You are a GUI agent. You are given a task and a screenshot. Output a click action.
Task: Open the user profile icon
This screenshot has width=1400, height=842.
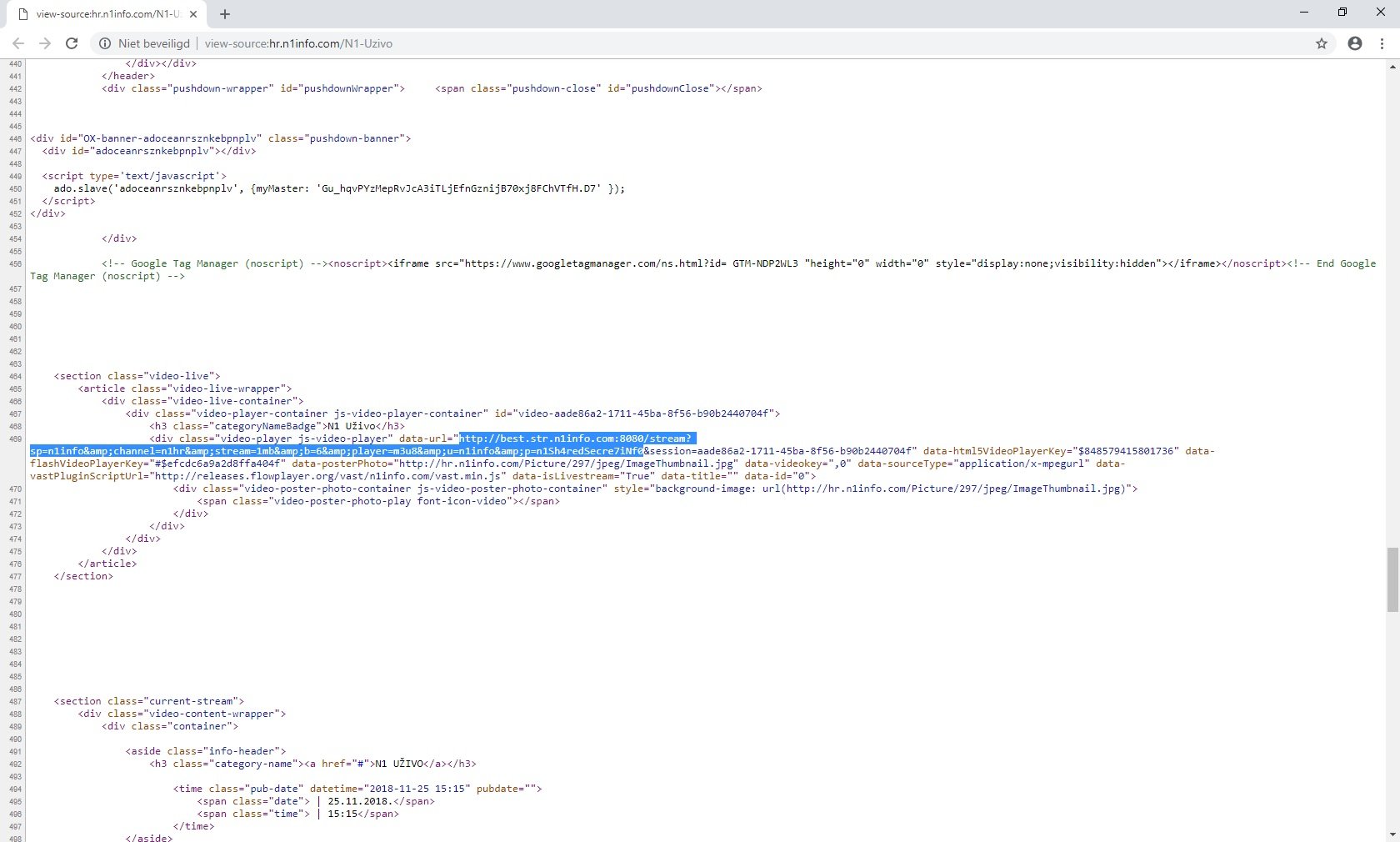coord(1355,43)
